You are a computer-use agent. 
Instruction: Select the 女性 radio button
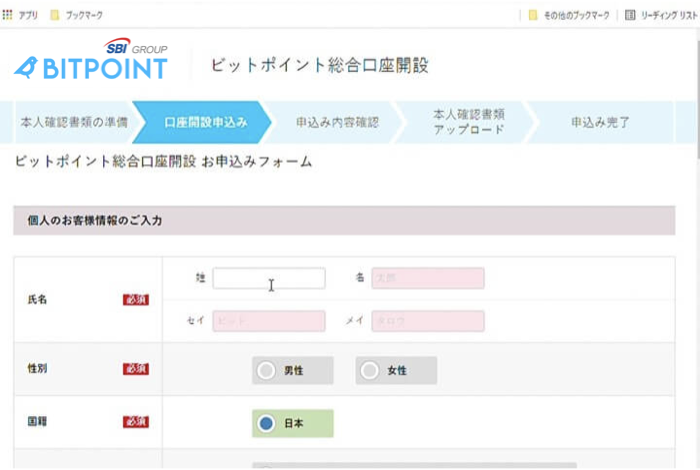point(370,370)
